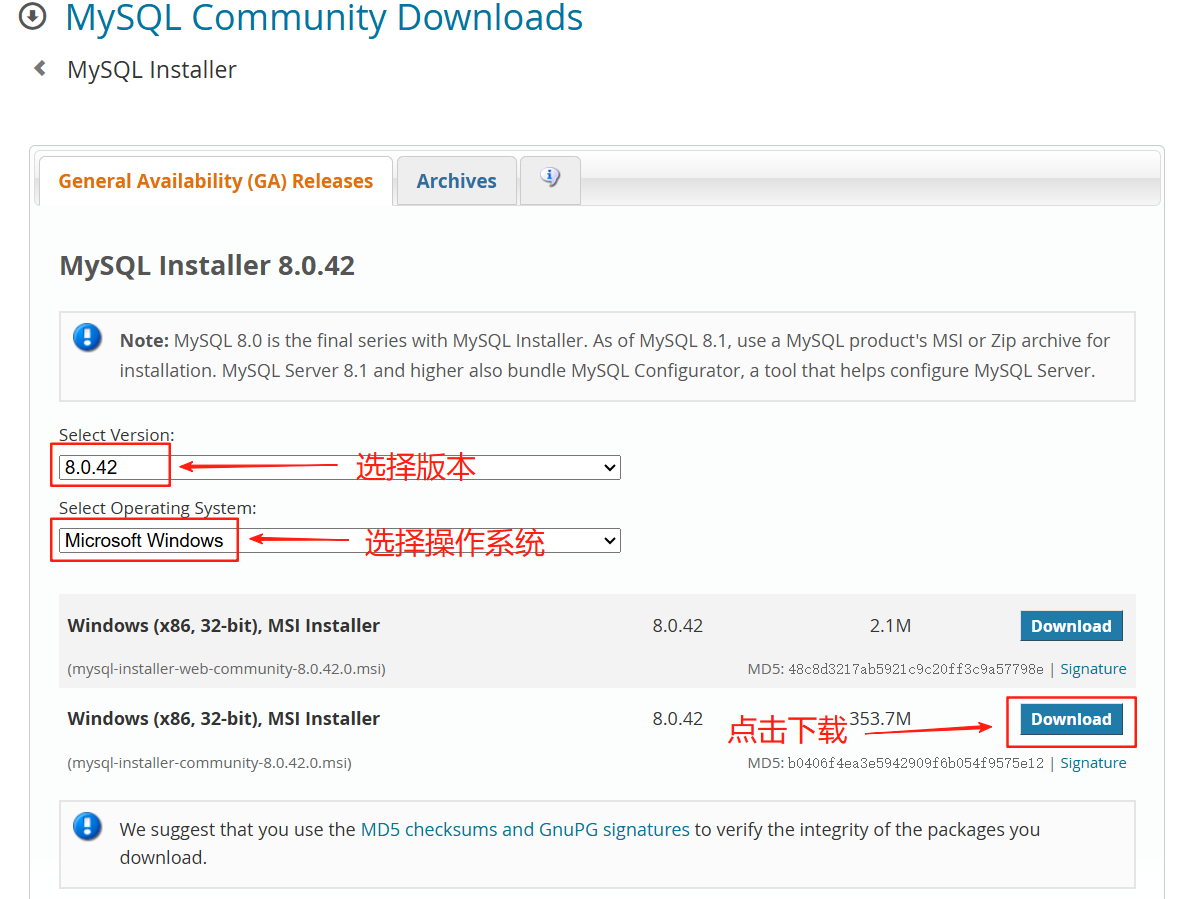Switch to the Archives tab

click(456, 181)
